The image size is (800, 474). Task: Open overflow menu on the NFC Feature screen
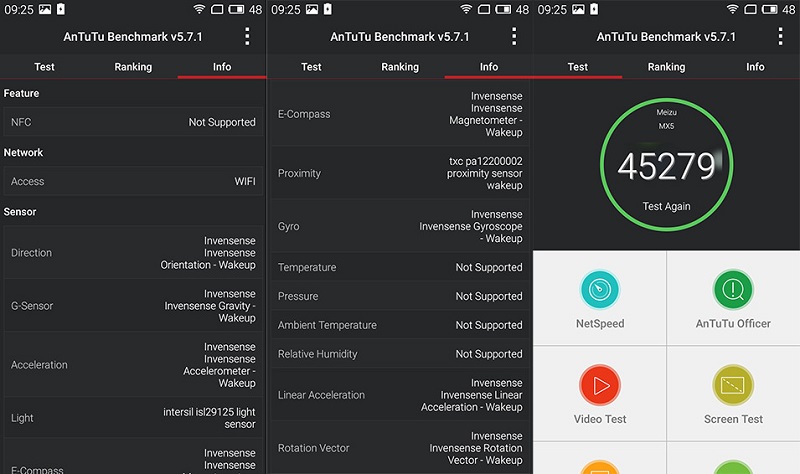click(x=247, y=37)
